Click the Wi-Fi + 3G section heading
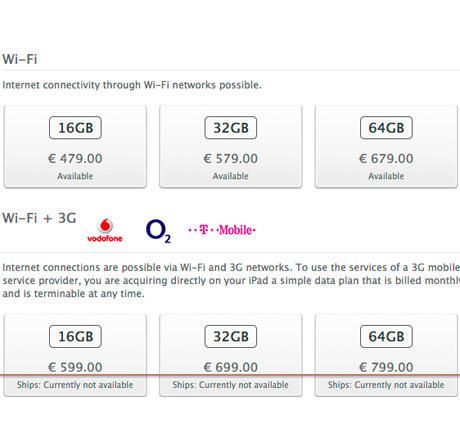Screen dimensions: 460x447 tap(39, 218)
